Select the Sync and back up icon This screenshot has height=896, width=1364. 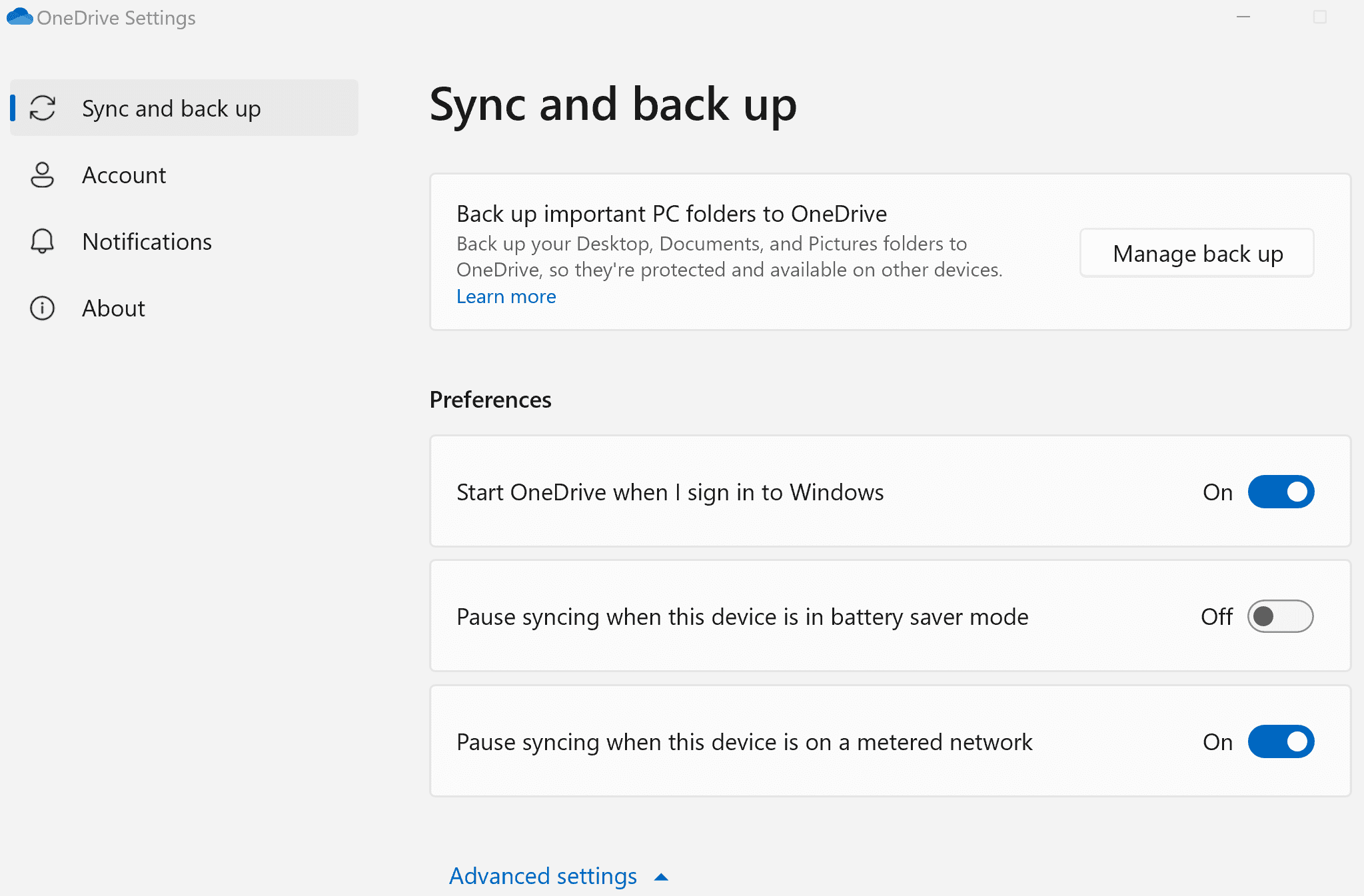click(41, 107)
